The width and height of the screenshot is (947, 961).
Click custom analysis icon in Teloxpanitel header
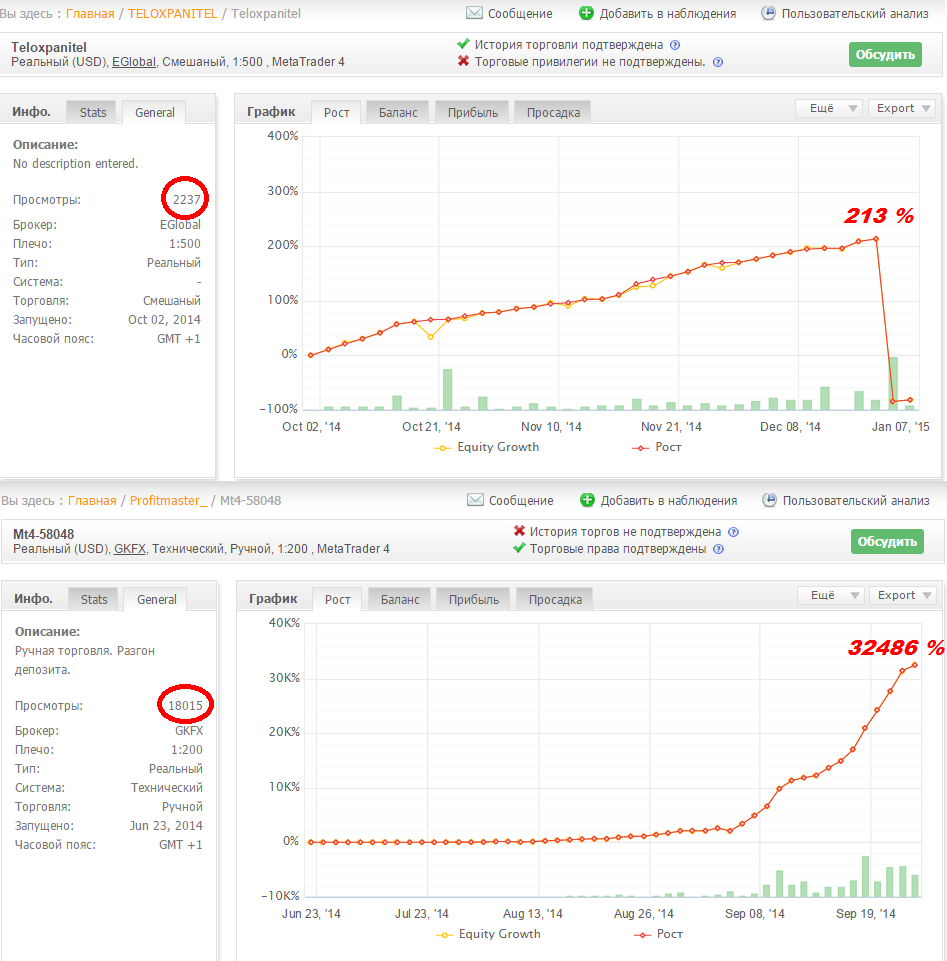[x=768, y=13]
